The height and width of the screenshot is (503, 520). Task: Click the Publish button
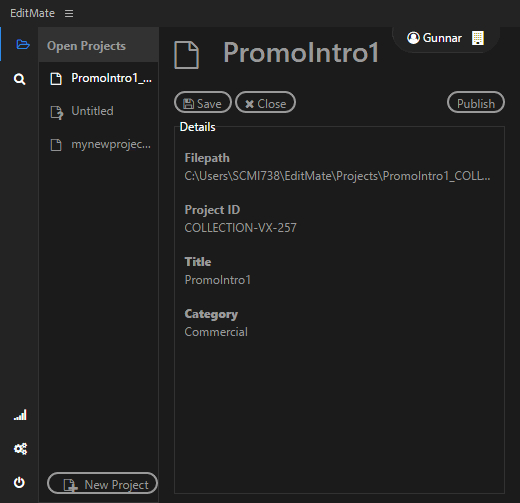coord(476,102)
